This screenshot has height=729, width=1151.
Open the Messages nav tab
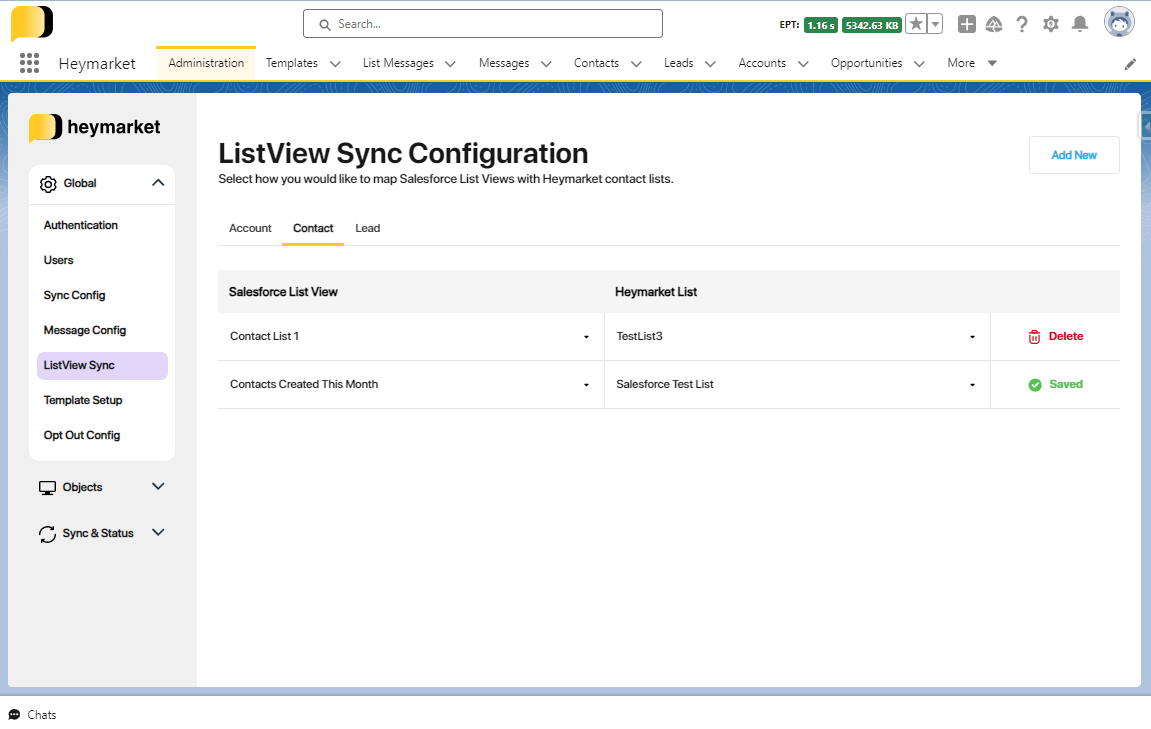click(504, 63)
